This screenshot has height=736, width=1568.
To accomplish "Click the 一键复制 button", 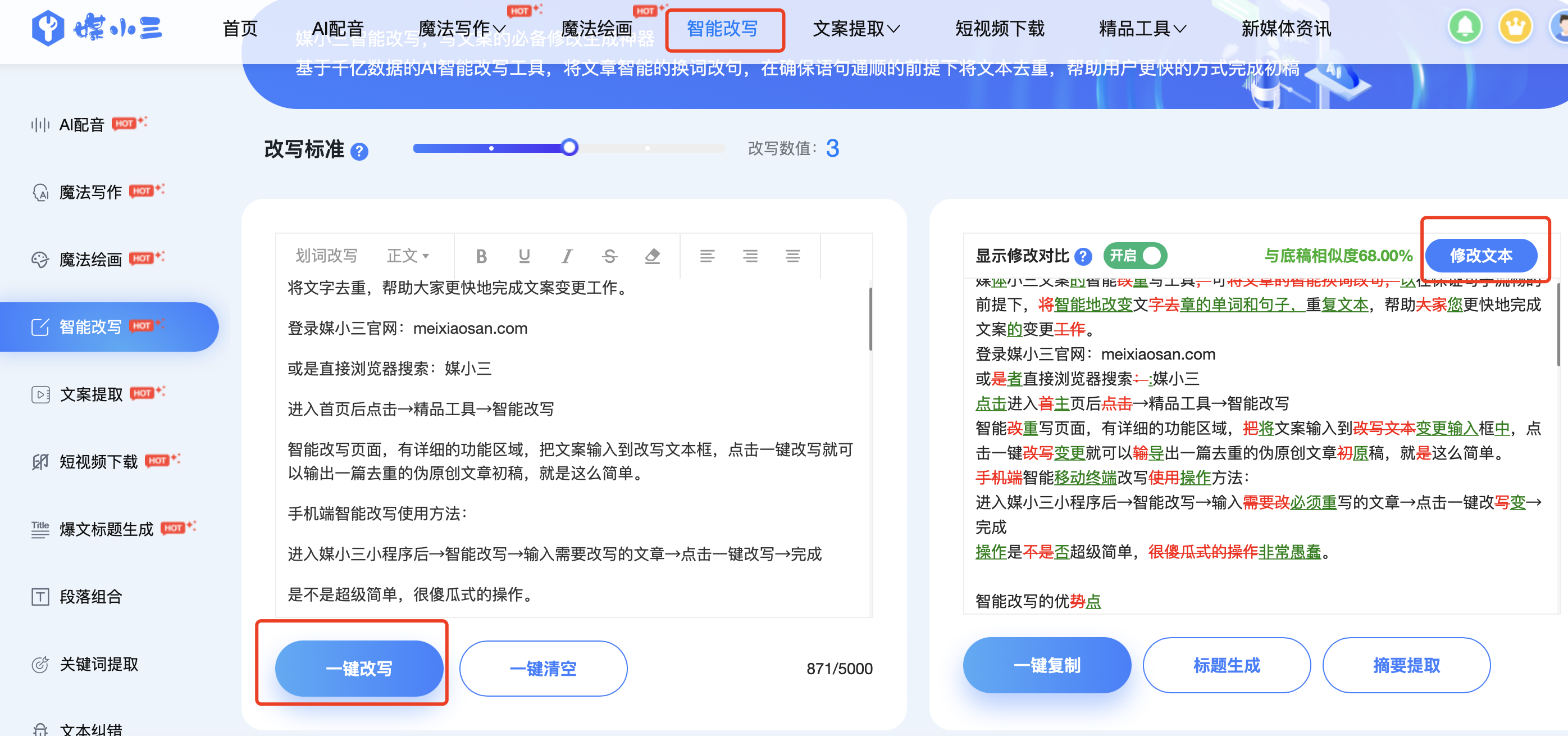I will pos(1047,665).
